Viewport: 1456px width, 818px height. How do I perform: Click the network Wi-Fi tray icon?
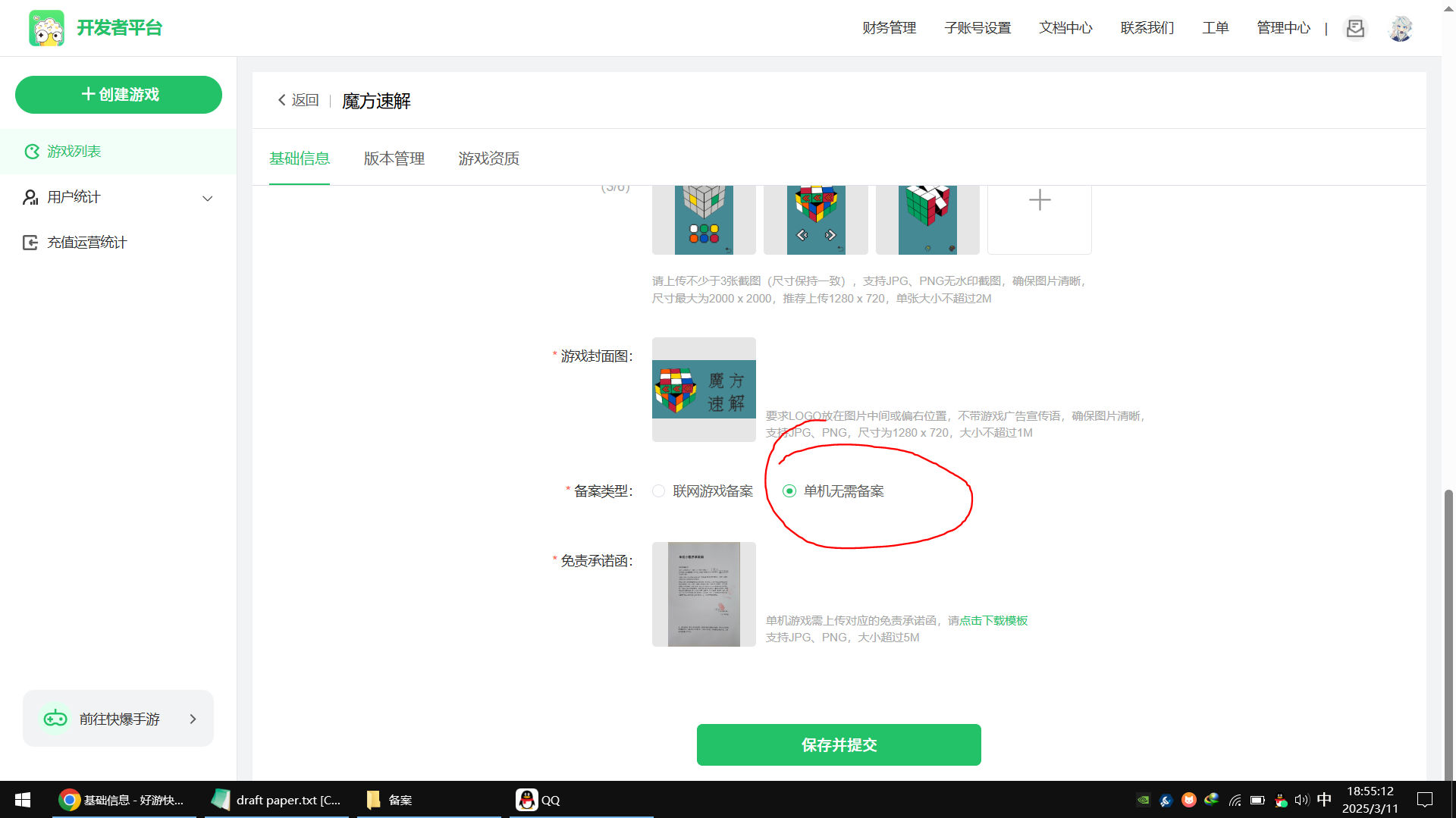point(1235,800)
